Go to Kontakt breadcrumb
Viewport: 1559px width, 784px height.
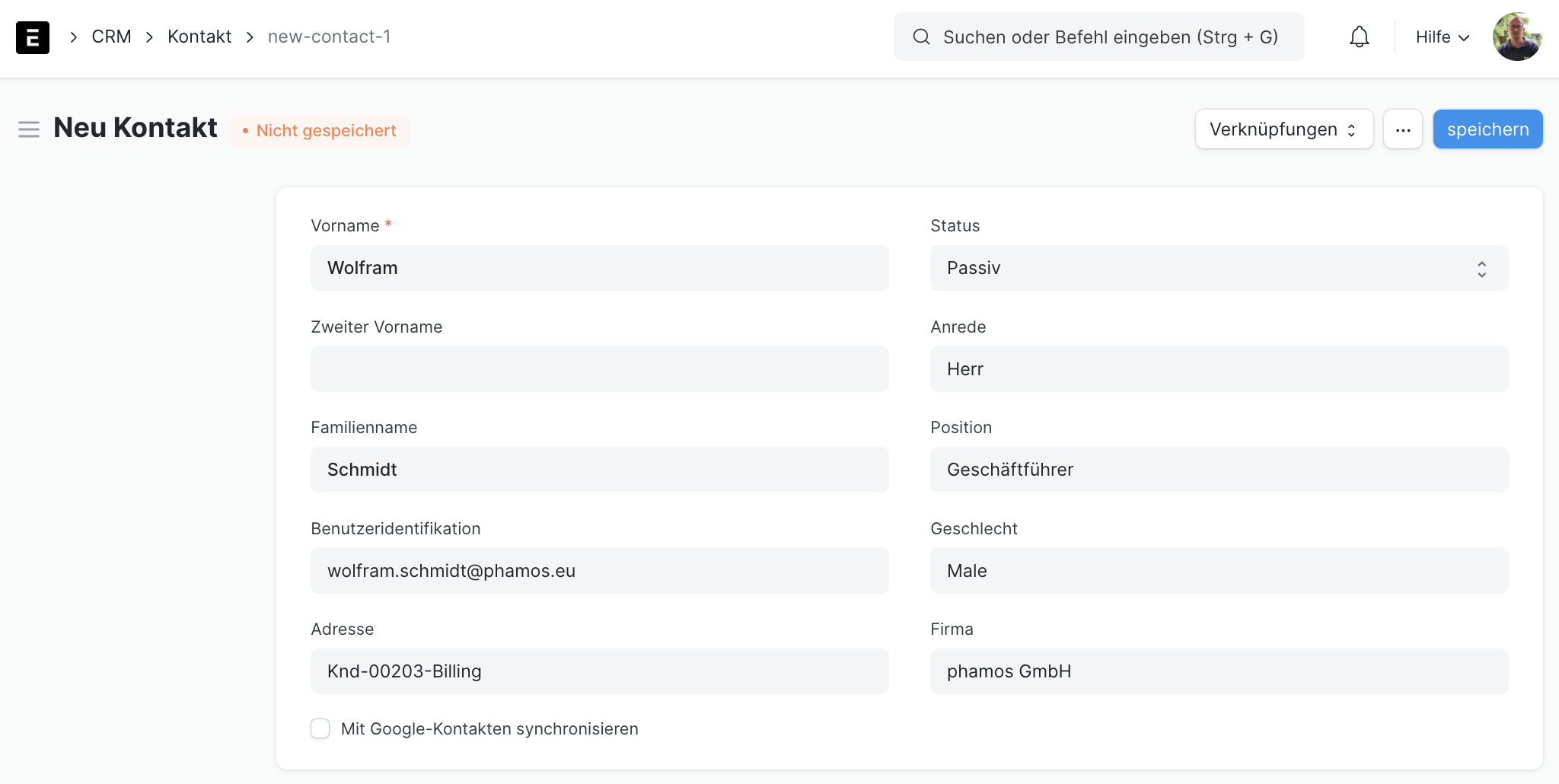199,37
